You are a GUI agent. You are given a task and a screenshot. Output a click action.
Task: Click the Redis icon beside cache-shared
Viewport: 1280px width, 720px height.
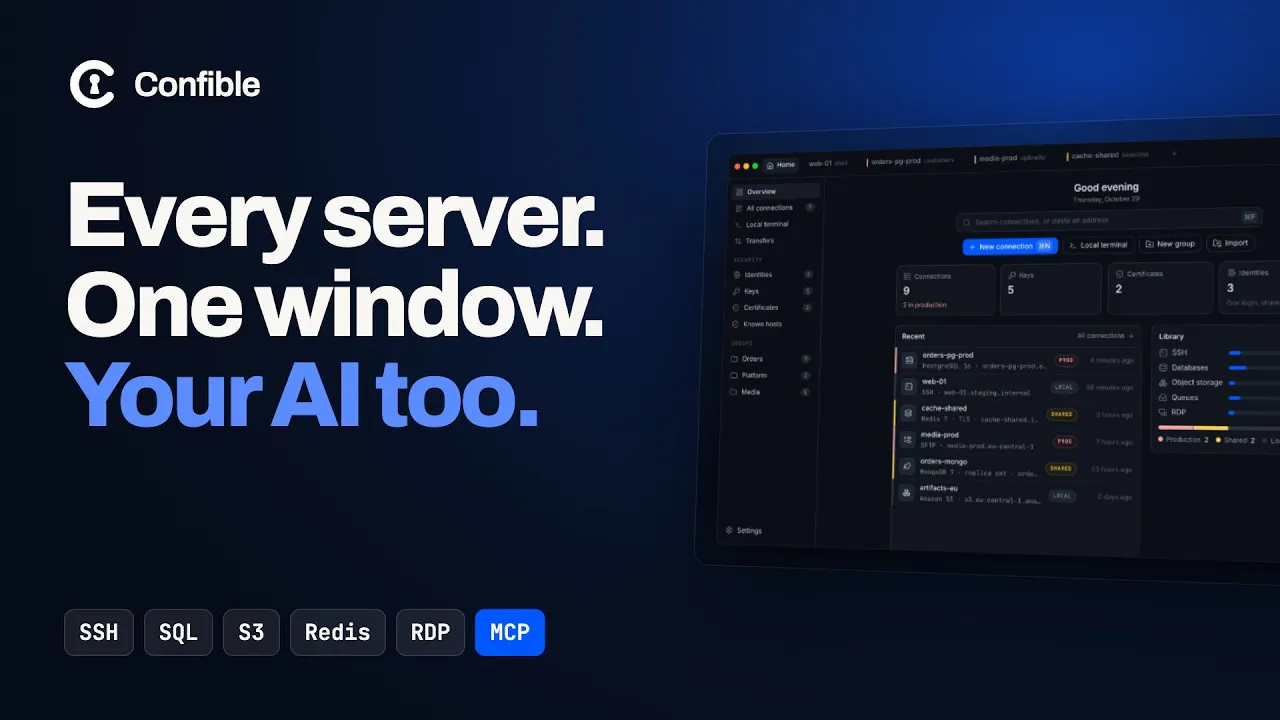coord(908,412)
